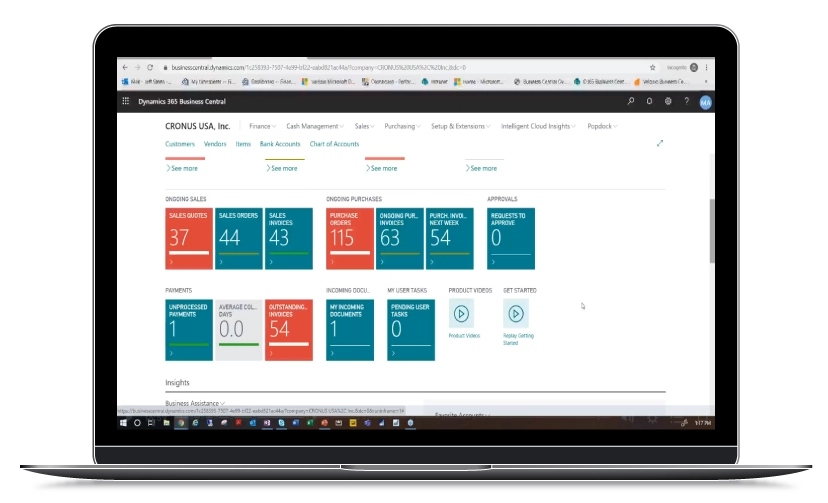Expand the Popdock menu
Viewport: 828px width, 503px height.
(x=602, y=126)
